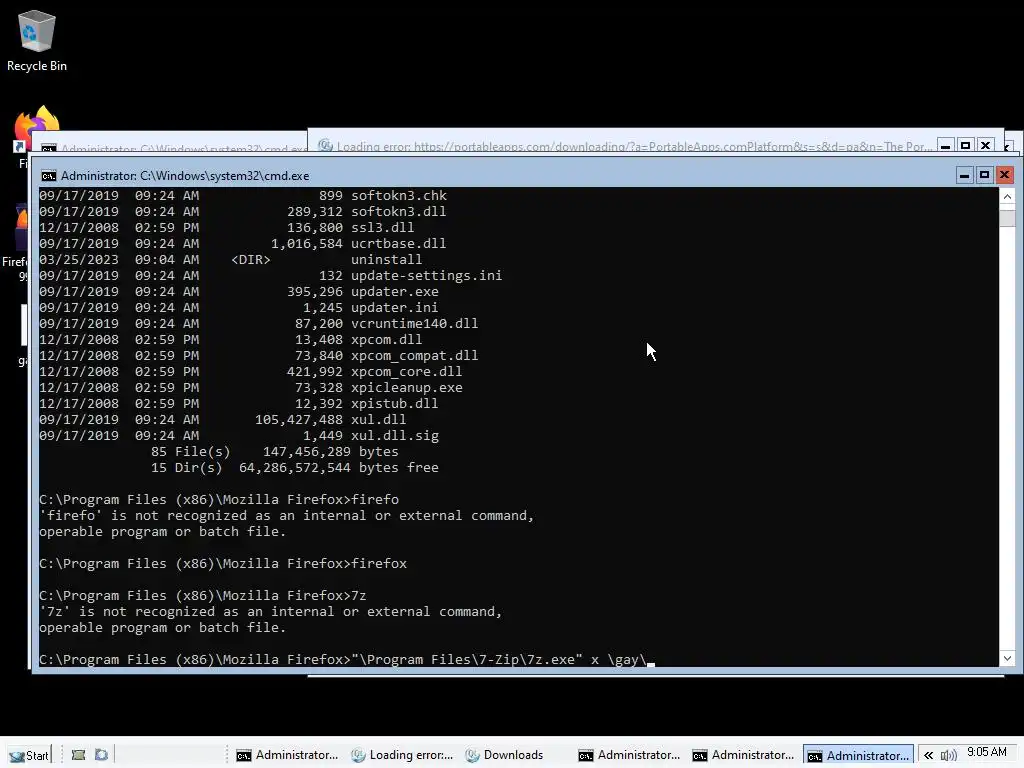This screenshot has height=768, width=1024.
Task: Click the active Administrator taskbar button
Action: click(857, 755)
